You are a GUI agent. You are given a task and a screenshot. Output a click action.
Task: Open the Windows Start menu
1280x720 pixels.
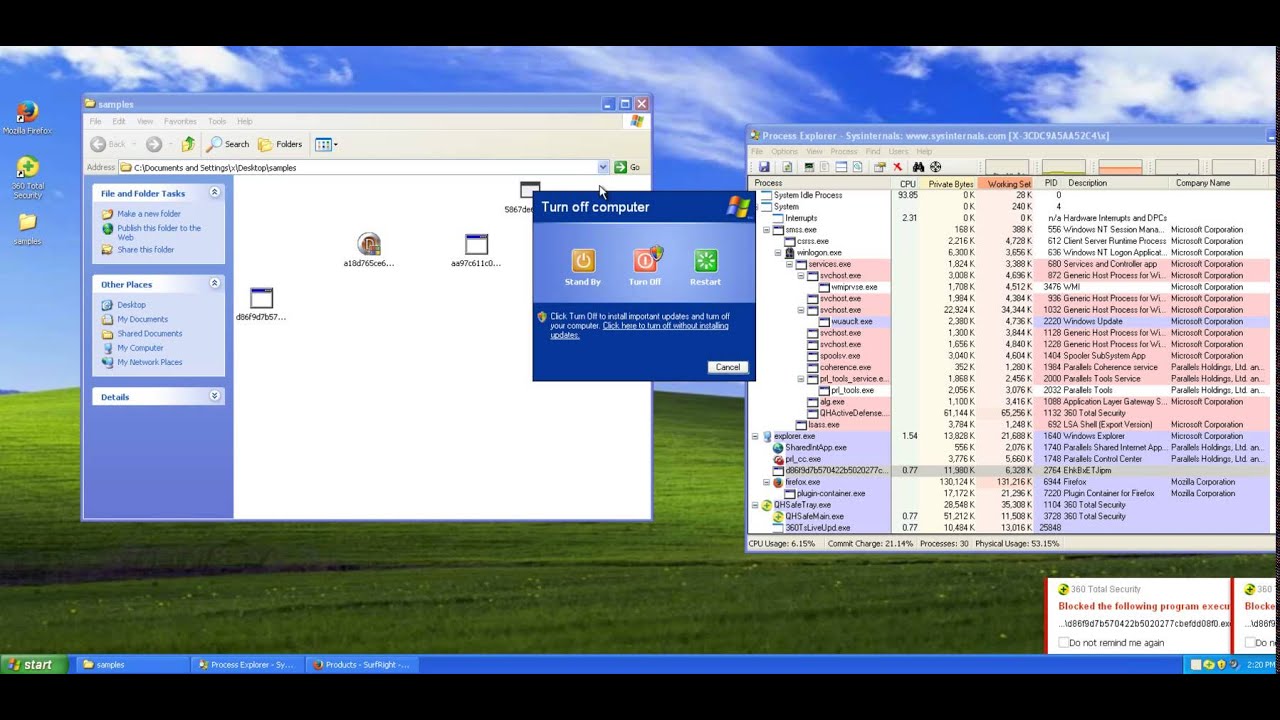[34, 664]
